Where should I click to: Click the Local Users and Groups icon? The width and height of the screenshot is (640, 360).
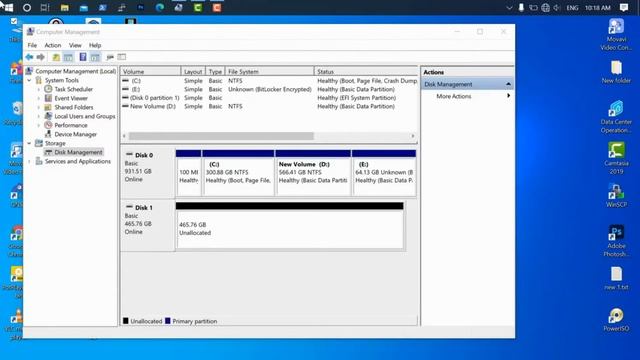(48, 116)
